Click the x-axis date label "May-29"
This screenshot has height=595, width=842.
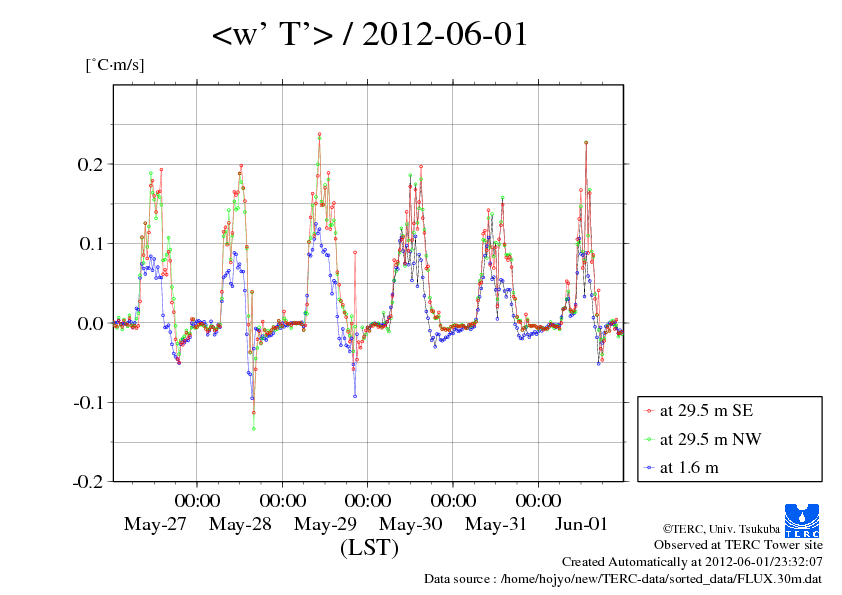tap(325, 524)
